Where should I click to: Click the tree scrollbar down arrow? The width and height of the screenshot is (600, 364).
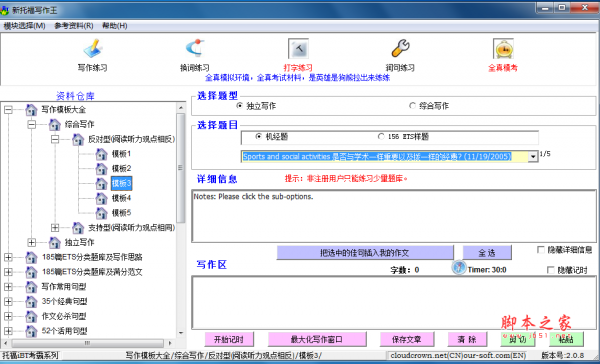point(181,333)
